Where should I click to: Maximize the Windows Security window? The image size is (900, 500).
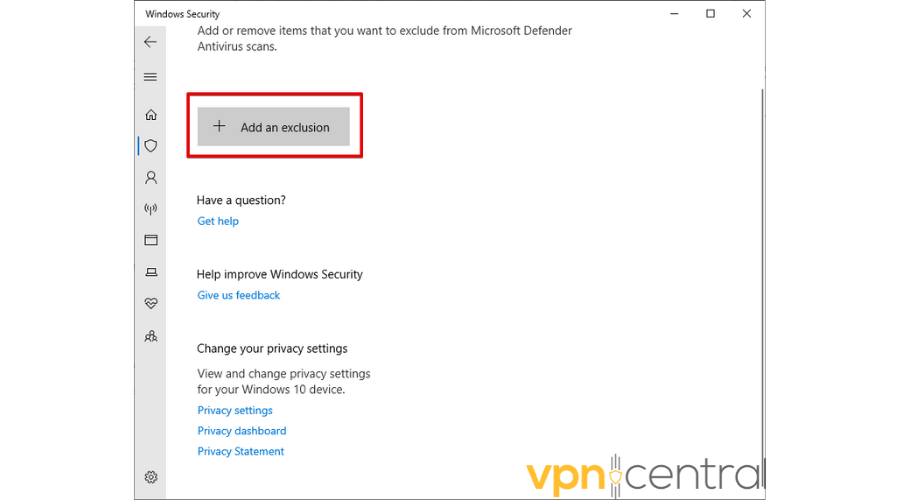710,14
